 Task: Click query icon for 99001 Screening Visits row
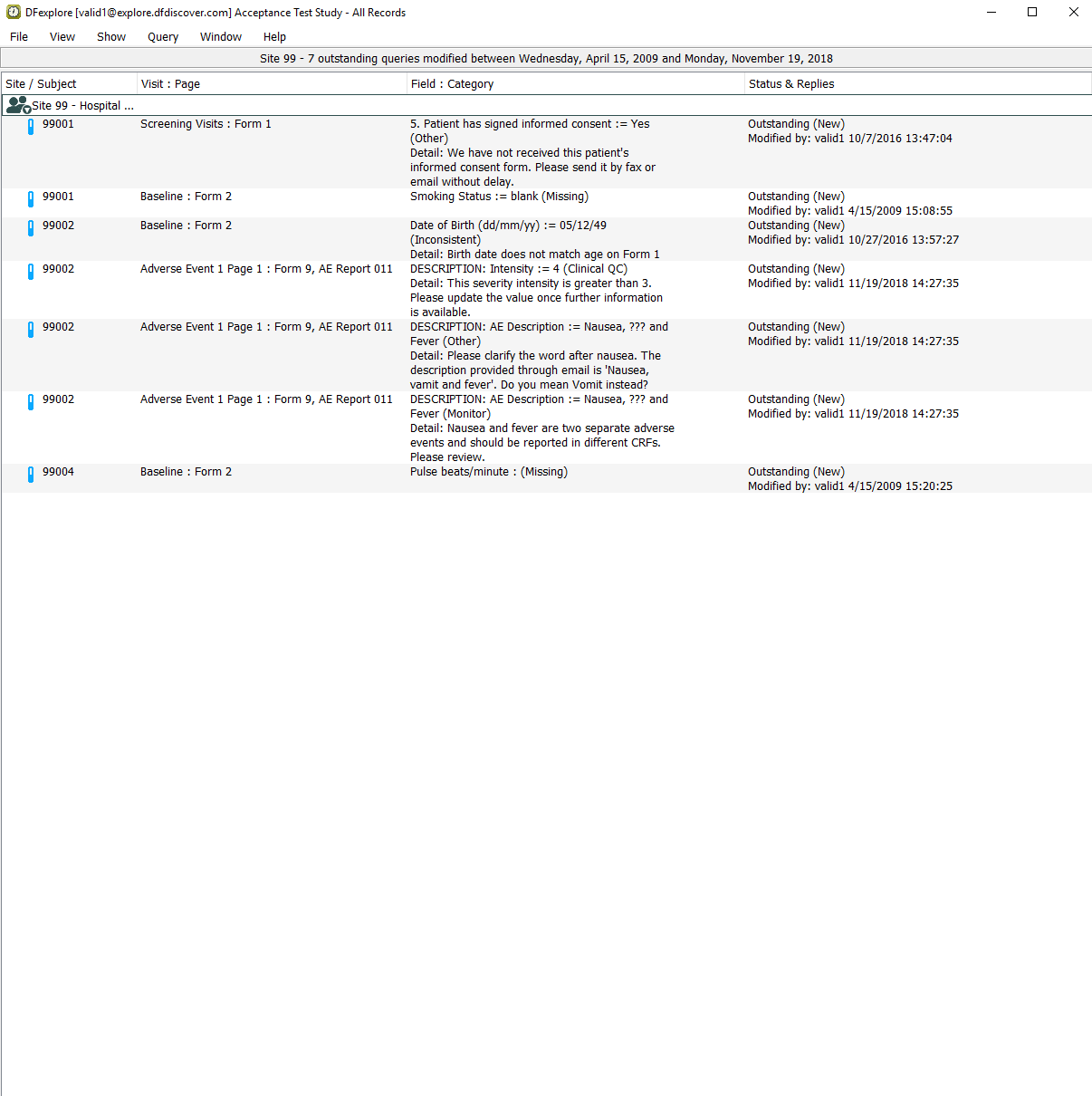pyautogui.click(x=31, y=127)
